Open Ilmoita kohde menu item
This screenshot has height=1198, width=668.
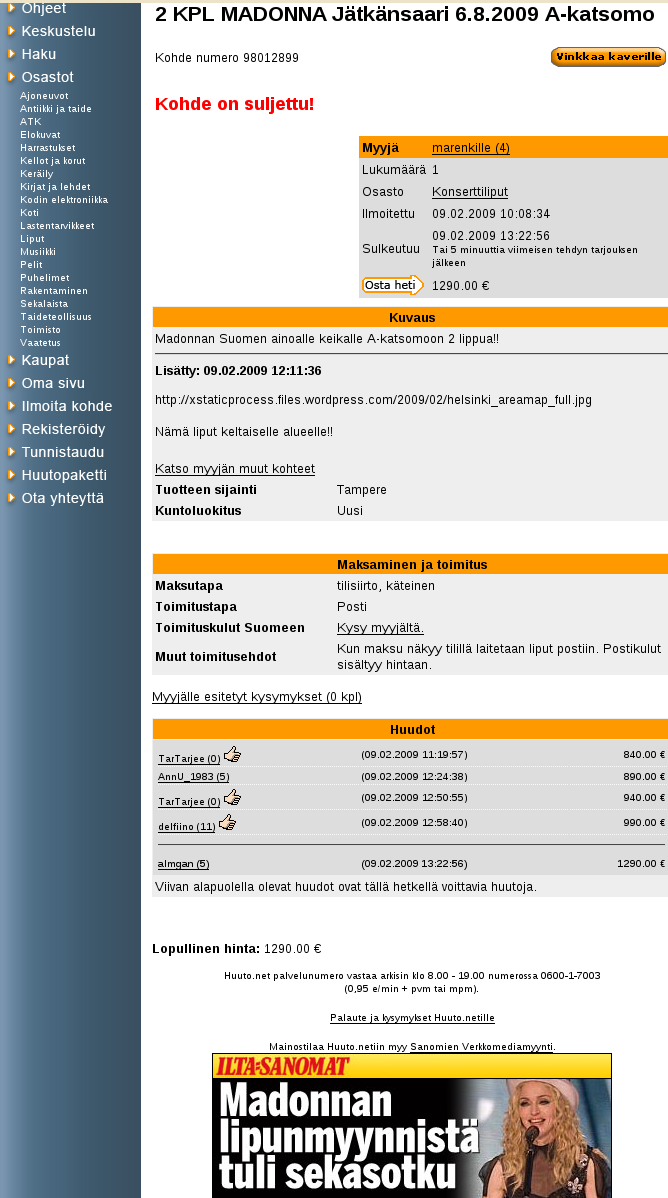(66, 406)
